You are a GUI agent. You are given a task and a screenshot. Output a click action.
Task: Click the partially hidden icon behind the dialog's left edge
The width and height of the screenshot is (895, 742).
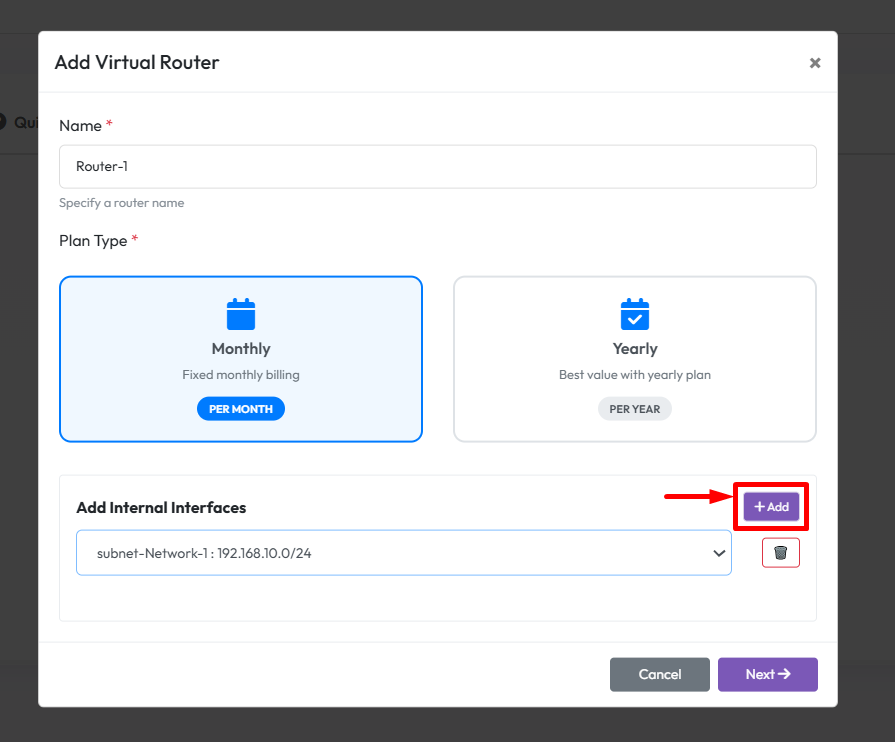pos(3,122)
